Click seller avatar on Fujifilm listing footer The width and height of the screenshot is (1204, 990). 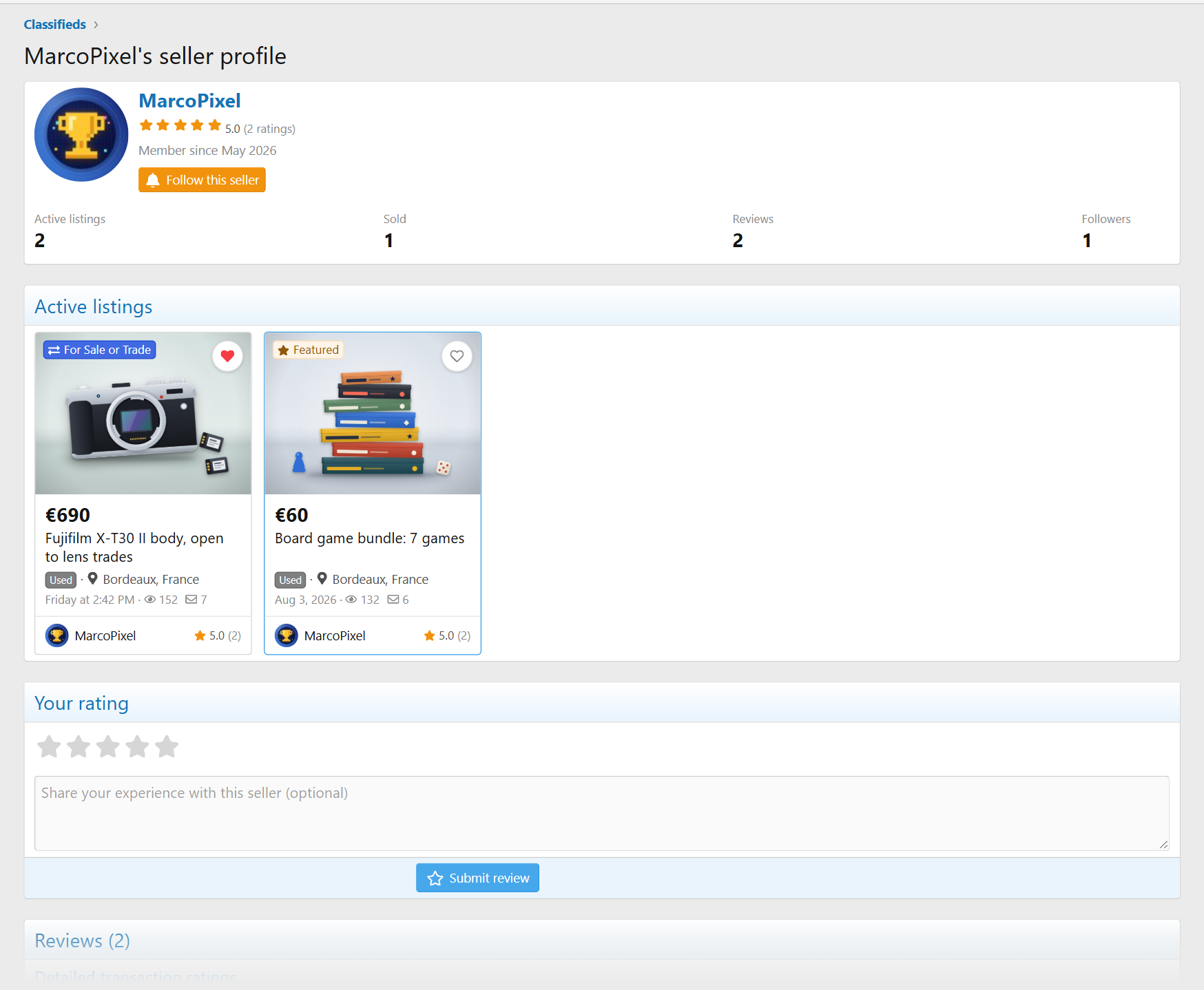pos(57,635)
